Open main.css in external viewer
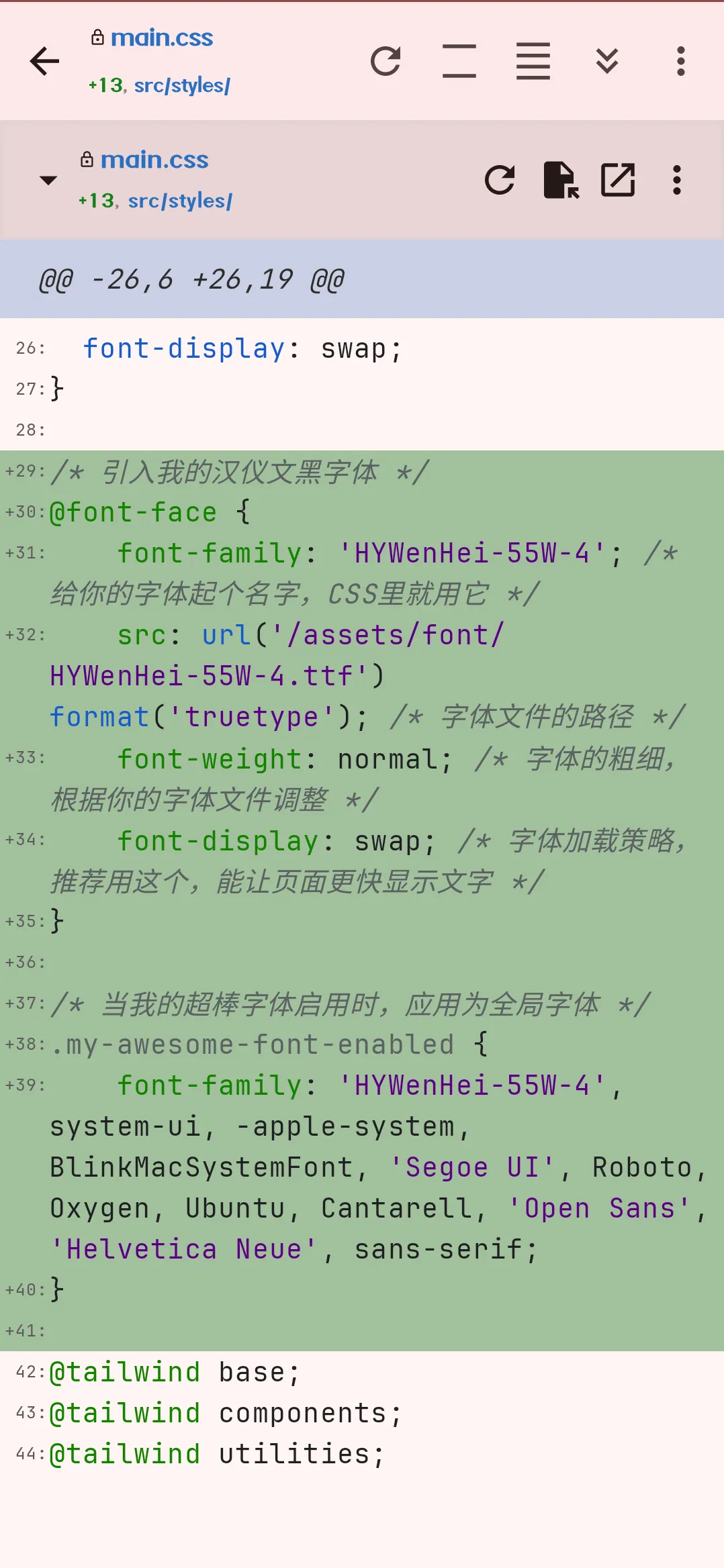724x1568 pixels. pyautogui.click(x=618, y=180)
